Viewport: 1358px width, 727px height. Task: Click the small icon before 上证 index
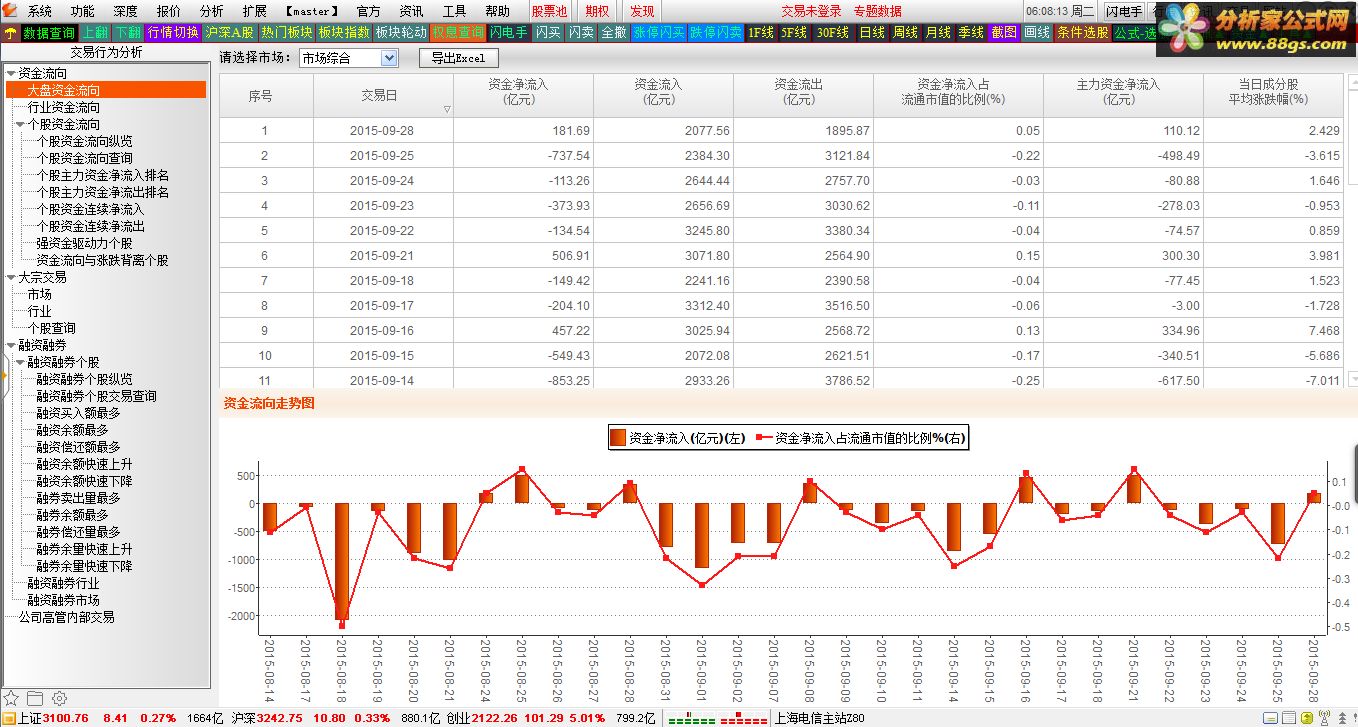click(9, 718)
